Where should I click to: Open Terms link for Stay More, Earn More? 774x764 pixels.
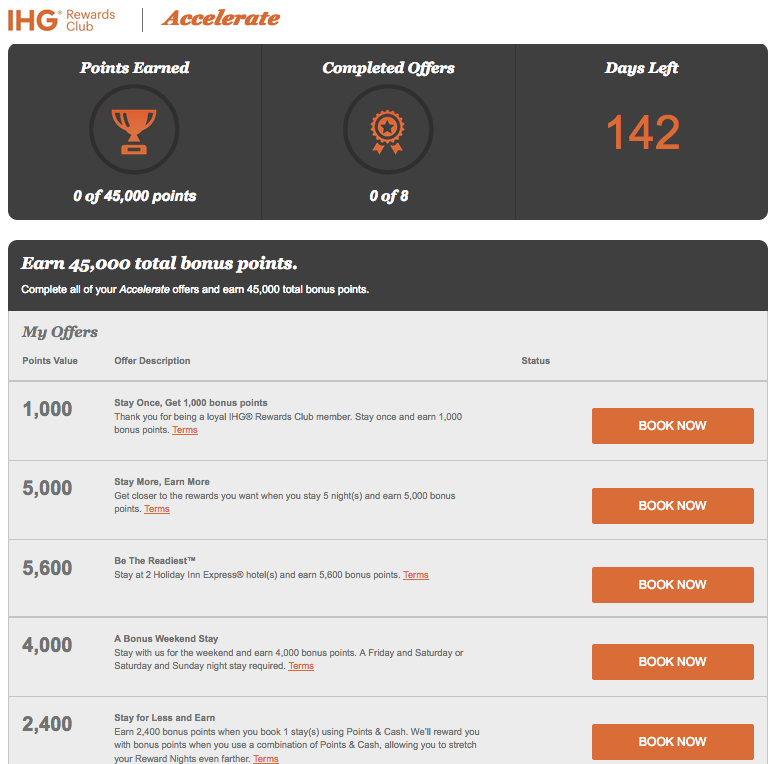point(157,509)
